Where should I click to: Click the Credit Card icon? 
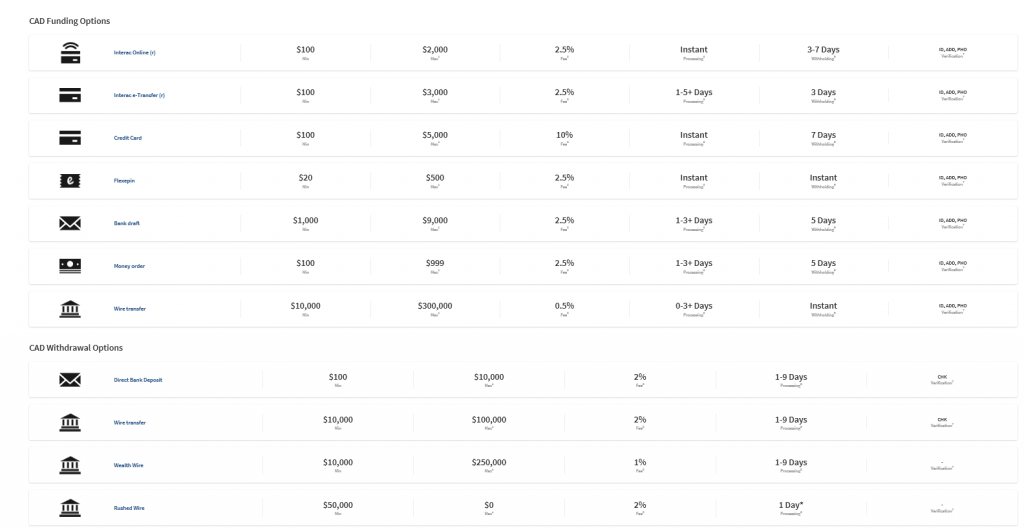pyautogui.click(x=70, y=138)
